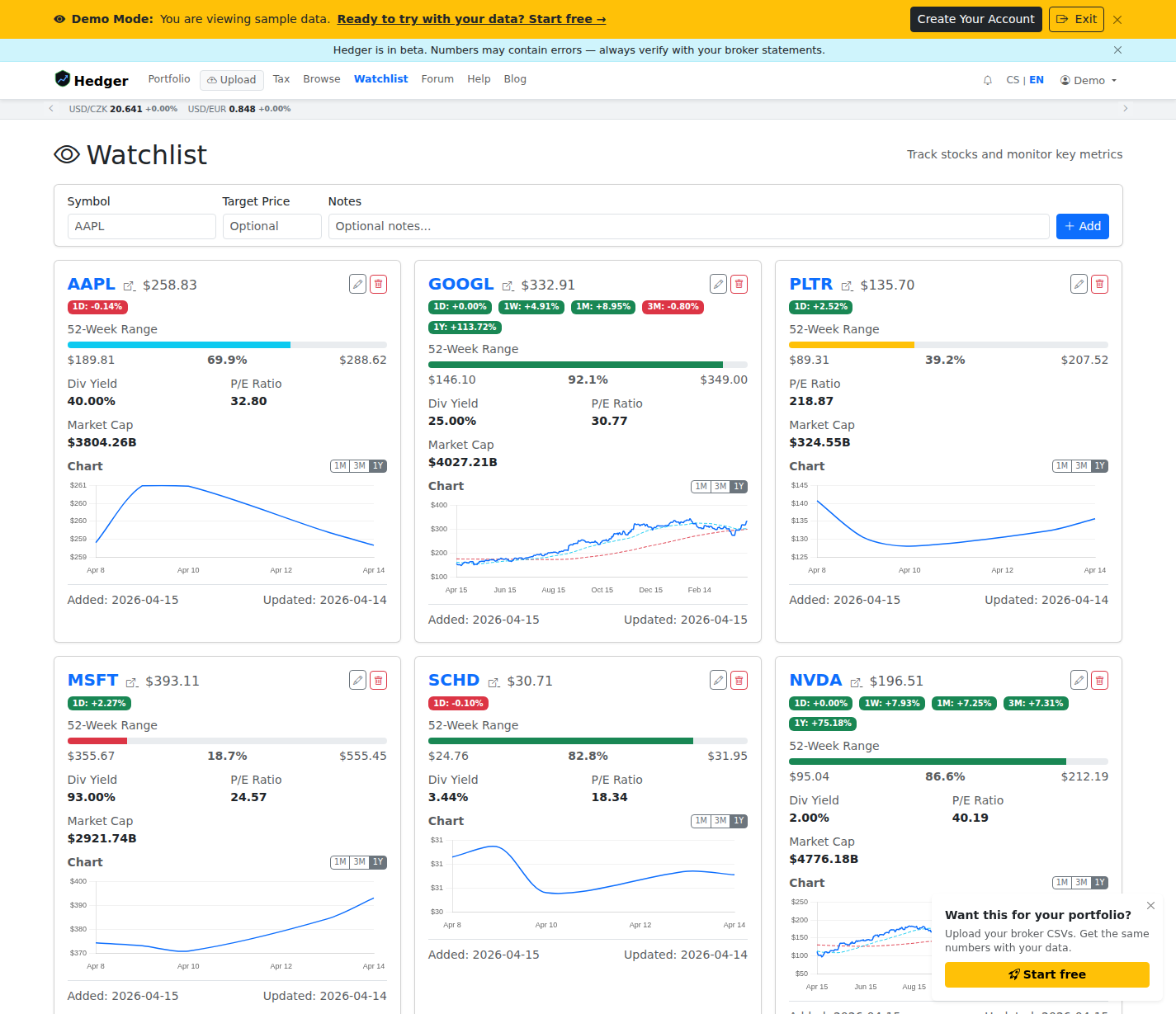Close the portfolio upload popup
The height and width of the screenshot is (1014, 1176).
(x=1150, y=905)
